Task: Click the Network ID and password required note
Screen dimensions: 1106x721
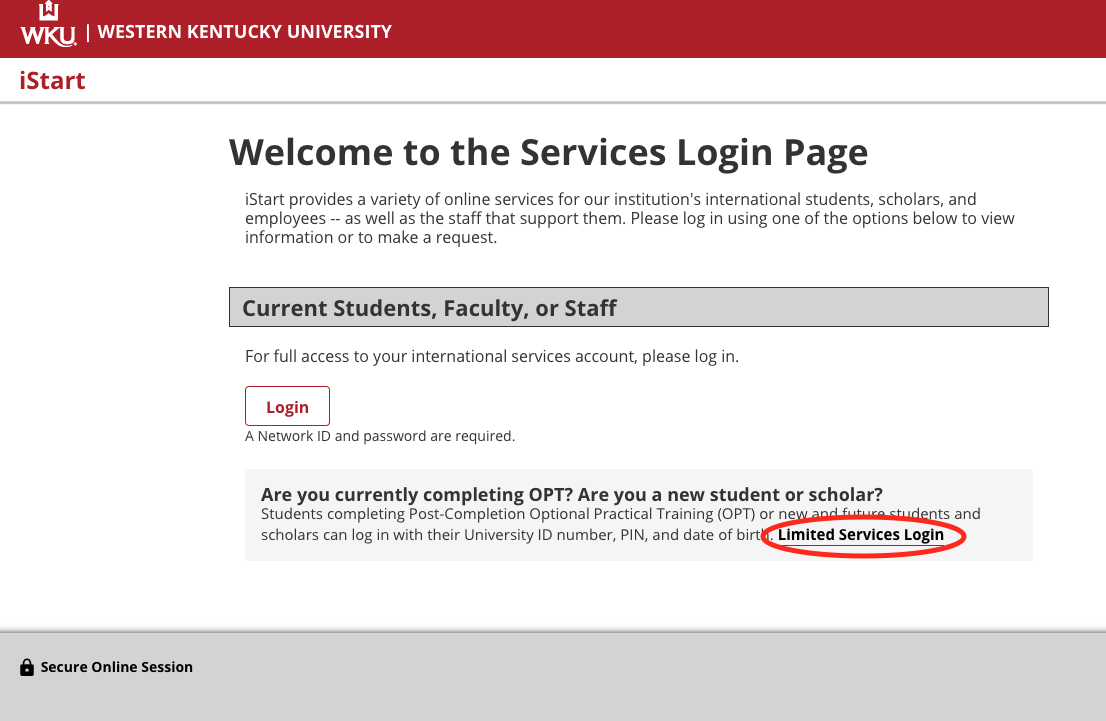Action: [x=380, y=436]
